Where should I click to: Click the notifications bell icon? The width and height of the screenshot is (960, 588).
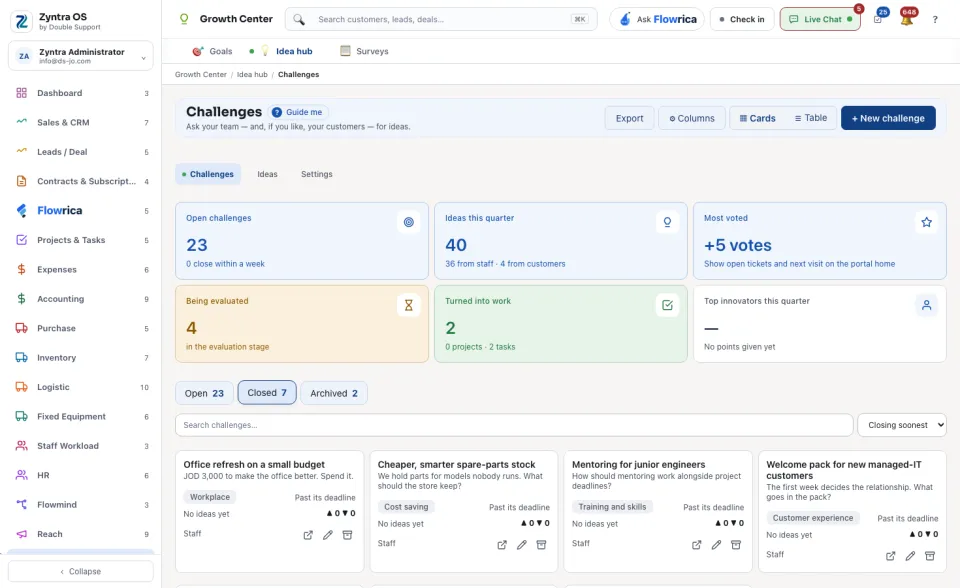907,19
